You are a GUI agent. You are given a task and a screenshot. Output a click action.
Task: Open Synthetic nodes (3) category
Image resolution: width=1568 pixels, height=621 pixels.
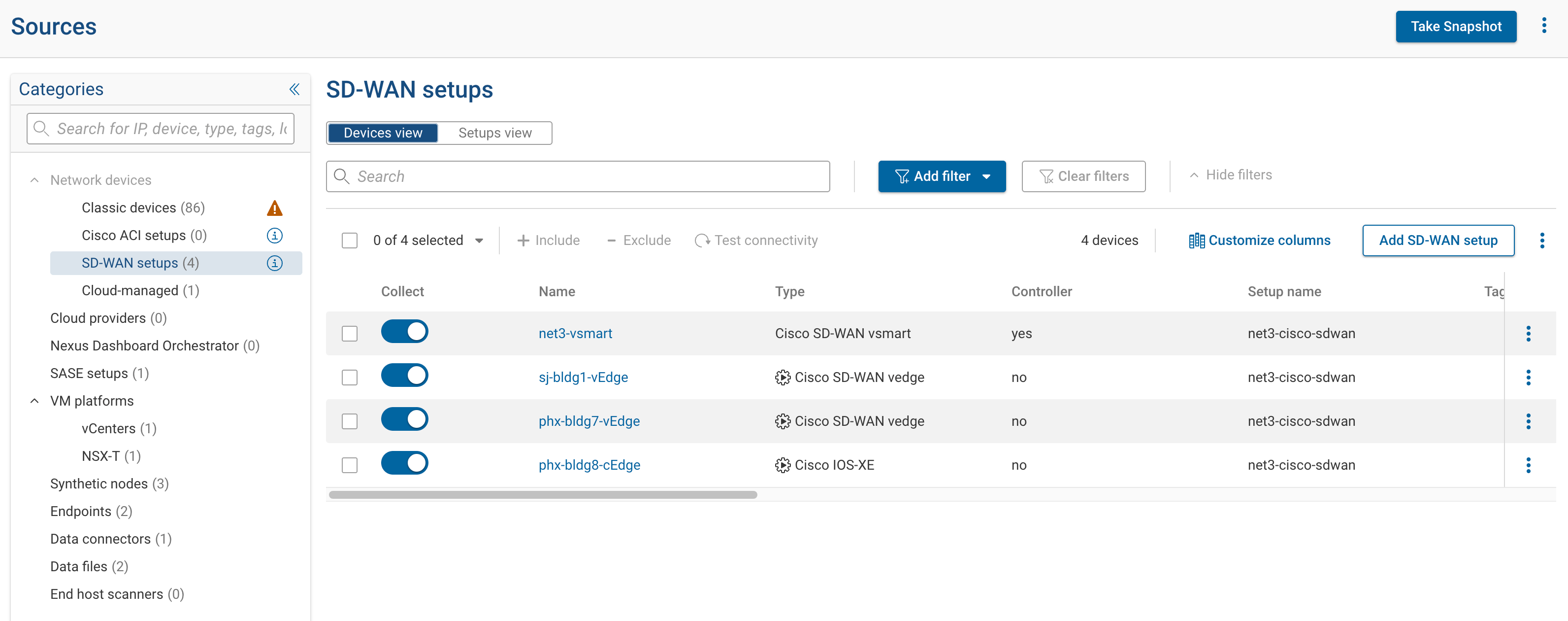click(x=109, y=484)
